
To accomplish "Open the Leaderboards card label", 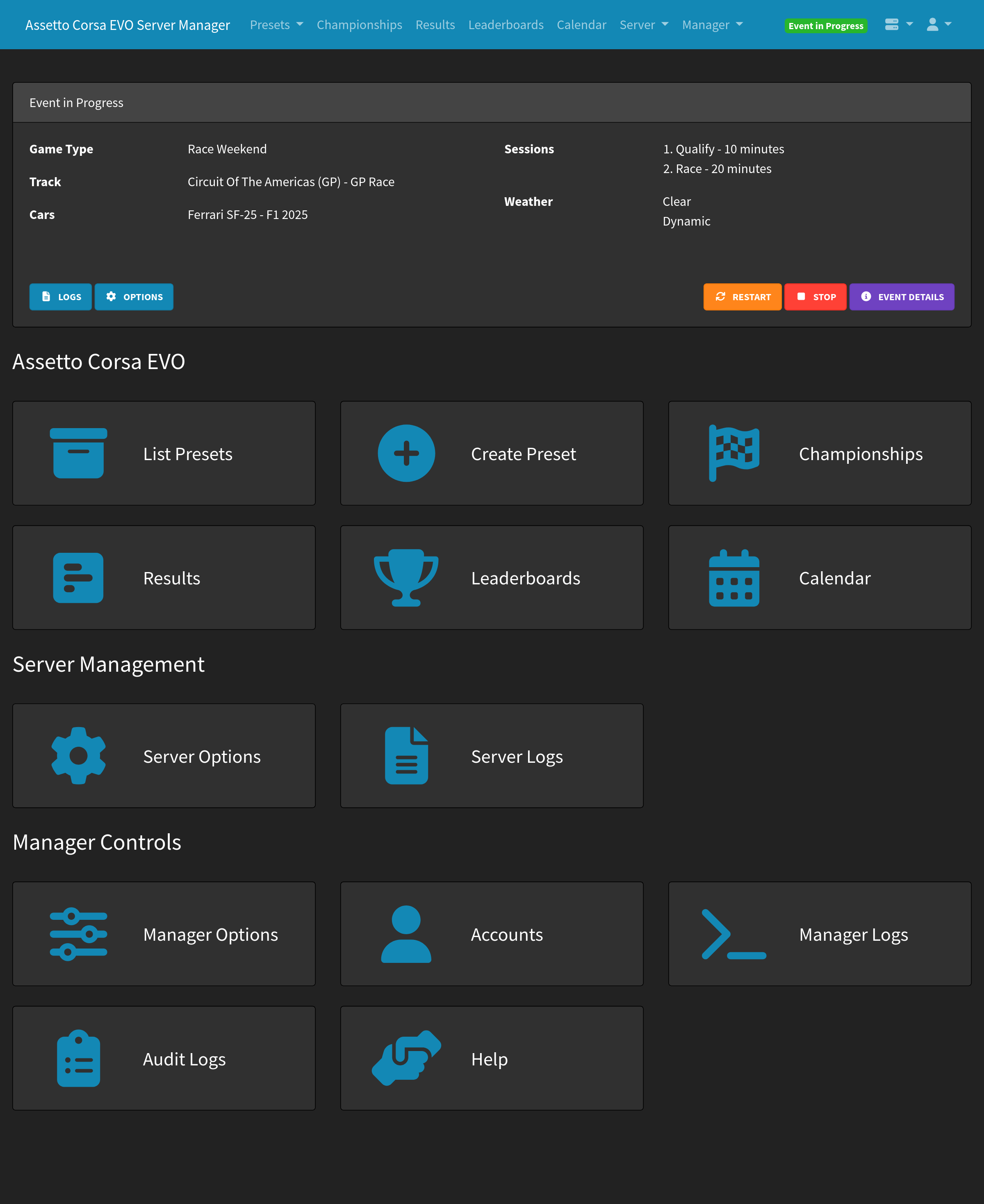I will coord(526,578).
